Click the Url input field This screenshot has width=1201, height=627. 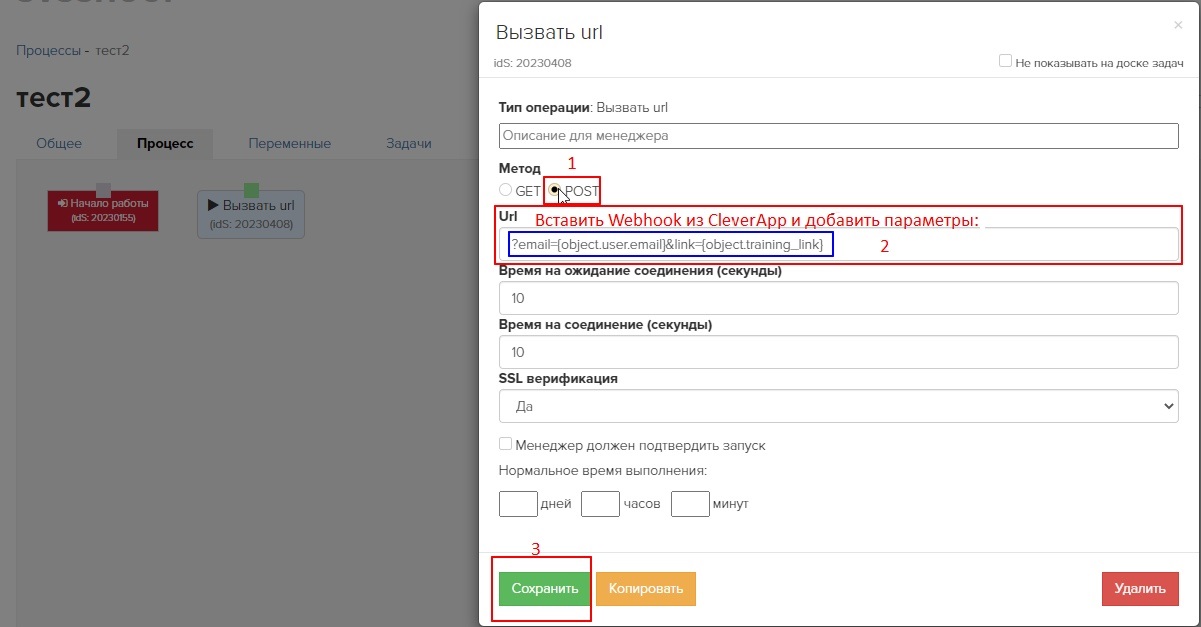(1000, 245)
